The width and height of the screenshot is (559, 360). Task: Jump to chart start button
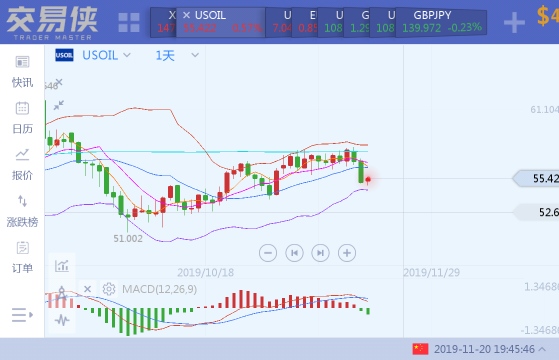click(294, 253)
